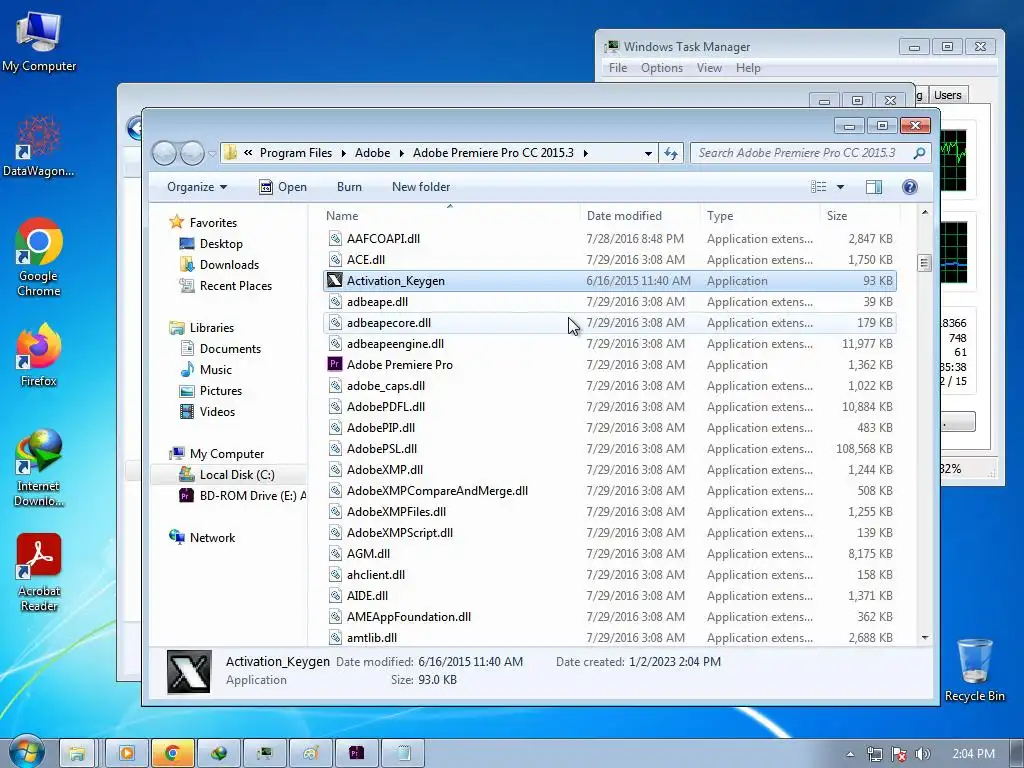This screenshot has width=1024, height=768.
Task: Select the Adobe Premiere Pro application file
Action: point(610,364)
